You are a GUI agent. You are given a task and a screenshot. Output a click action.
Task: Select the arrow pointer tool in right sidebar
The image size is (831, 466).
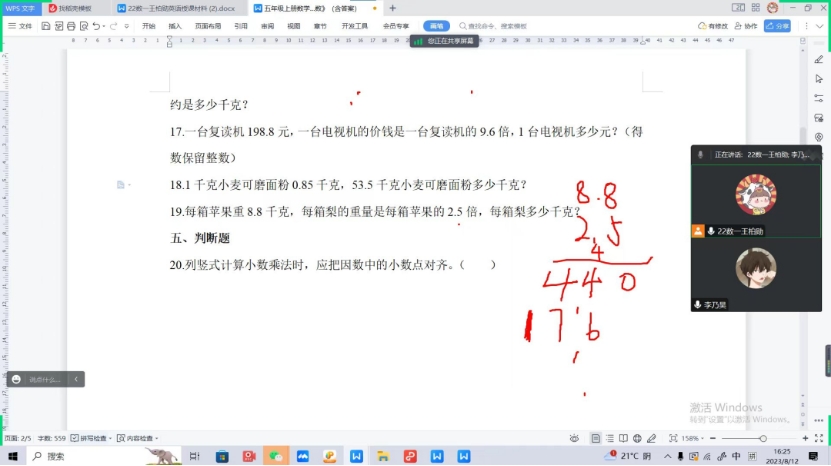click(818, 79)
